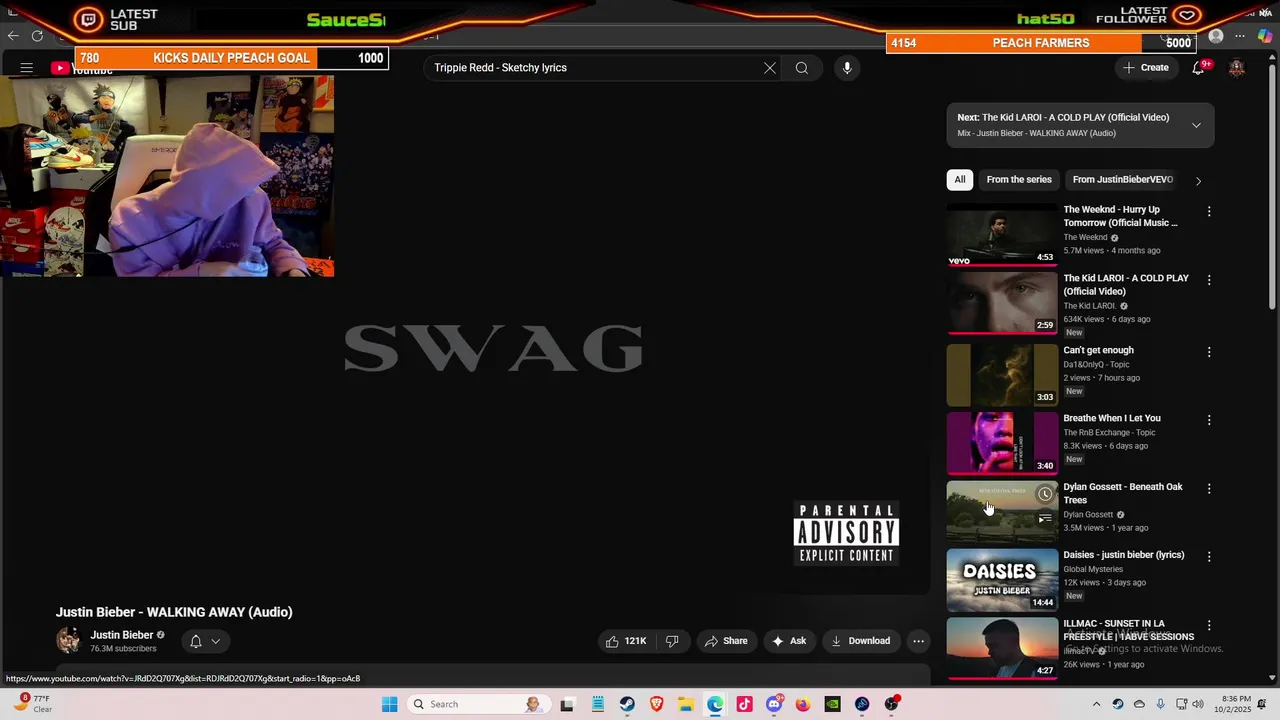Screen dimensions: 1280x720
Task: Click the Download button
Action: [860, 641]
